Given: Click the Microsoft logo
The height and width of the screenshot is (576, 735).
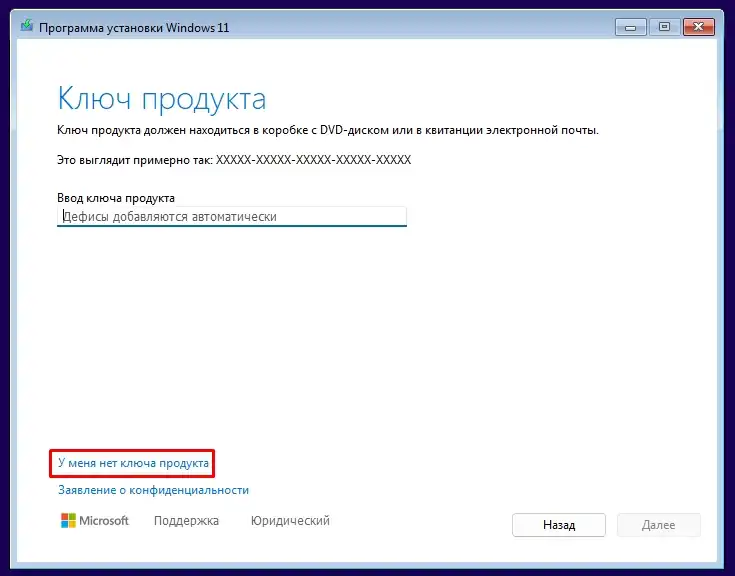Looking at the screenshot, I should point(95,521).
